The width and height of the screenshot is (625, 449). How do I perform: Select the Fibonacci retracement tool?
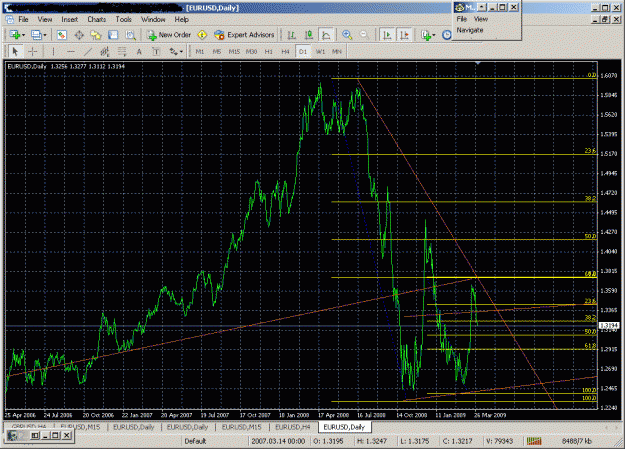click(x=122, y=51)
